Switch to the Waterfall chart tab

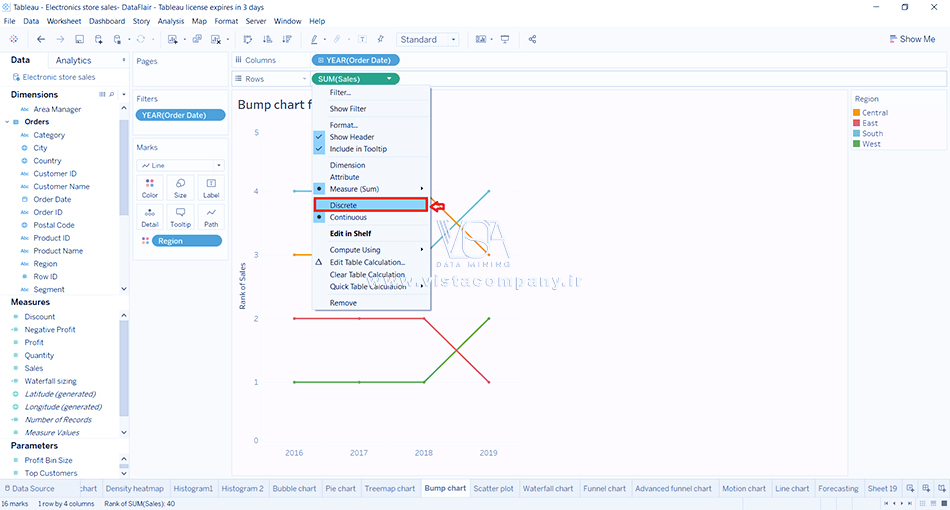coord(547,489)
